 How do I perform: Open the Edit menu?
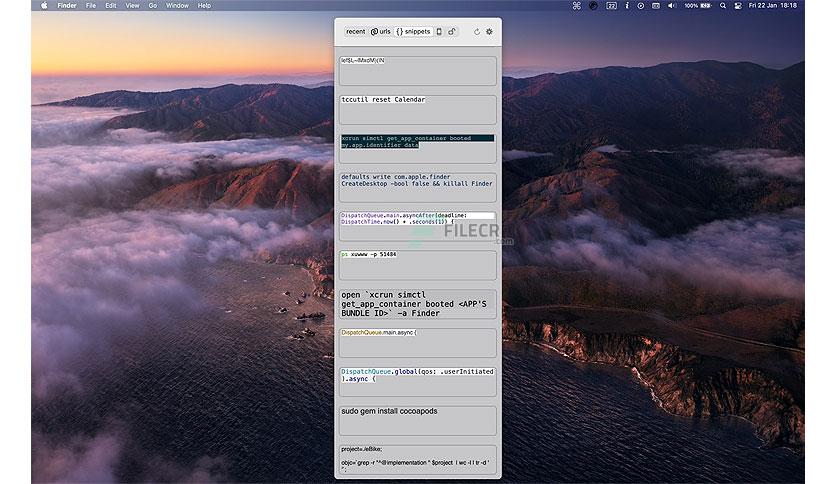(x=110, y=5)
